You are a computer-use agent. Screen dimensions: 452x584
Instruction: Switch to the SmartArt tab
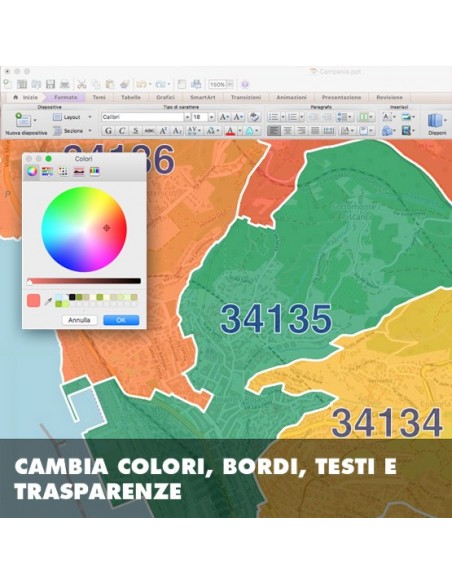pyautogui.click(x=203, y=97)
